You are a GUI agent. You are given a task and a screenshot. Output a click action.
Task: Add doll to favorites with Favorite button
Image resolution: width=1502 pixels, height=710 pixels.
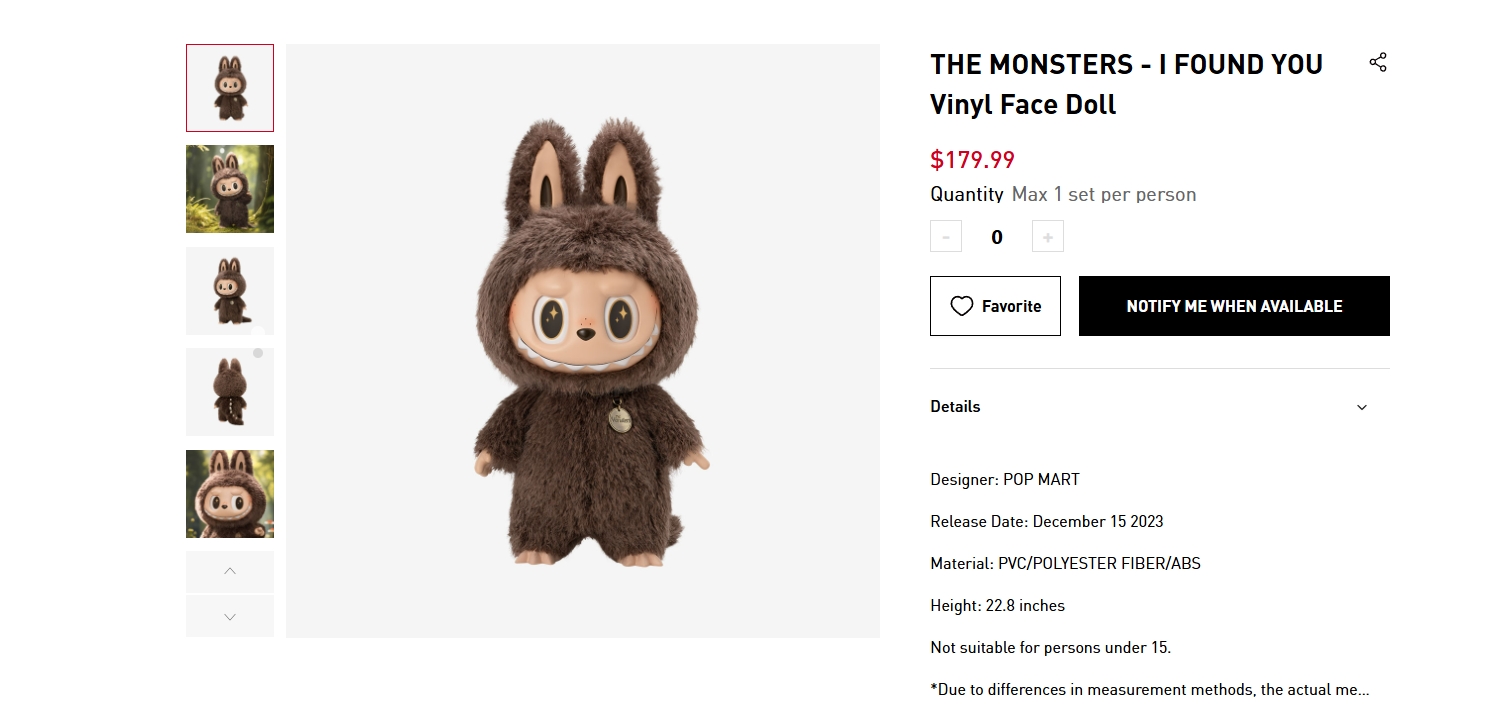point(995,306)
